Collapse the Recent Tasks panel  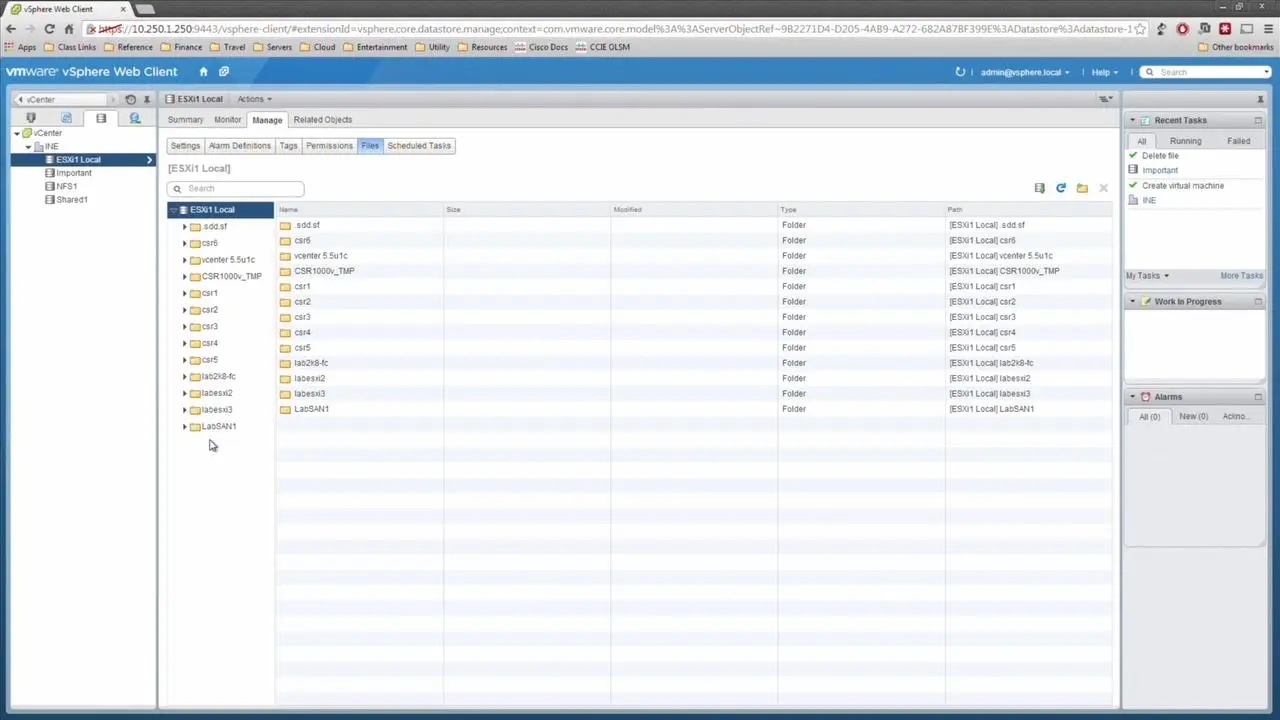pos(1133,120)
